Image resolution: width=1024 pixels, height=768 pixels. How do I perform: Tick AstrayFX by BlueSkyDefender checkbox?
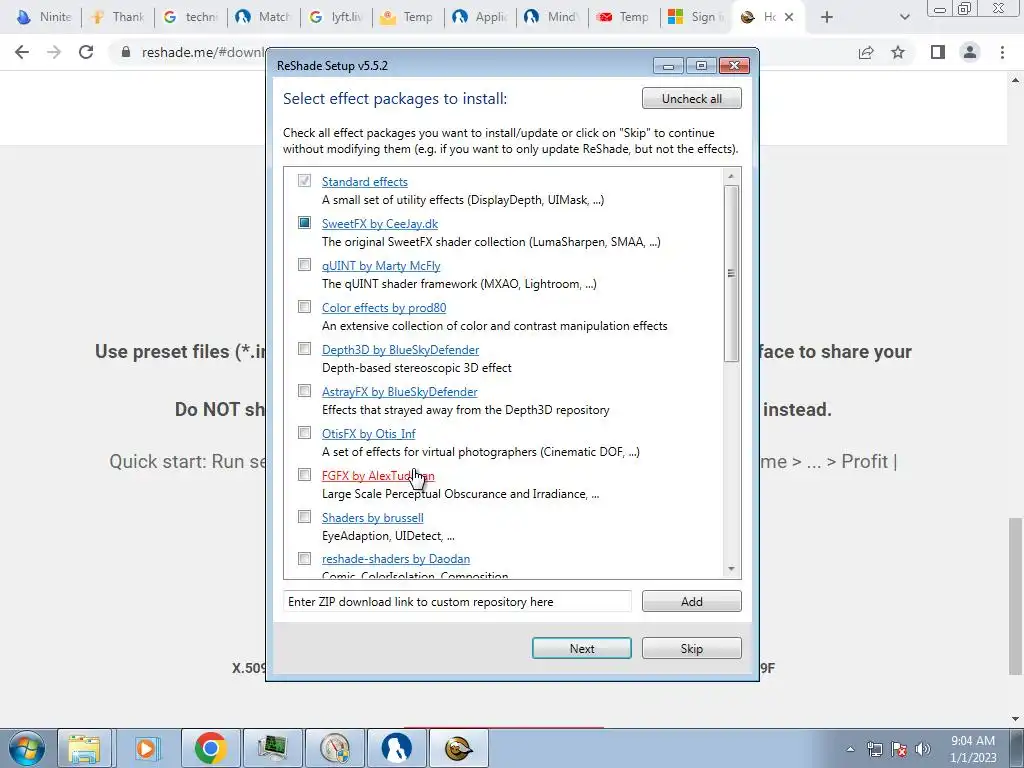(304, 391)
